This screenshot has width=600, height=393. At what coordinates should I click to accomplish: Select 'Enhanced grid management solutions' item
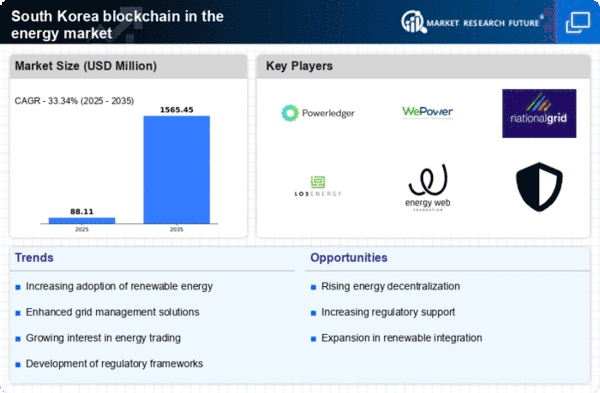112,312
